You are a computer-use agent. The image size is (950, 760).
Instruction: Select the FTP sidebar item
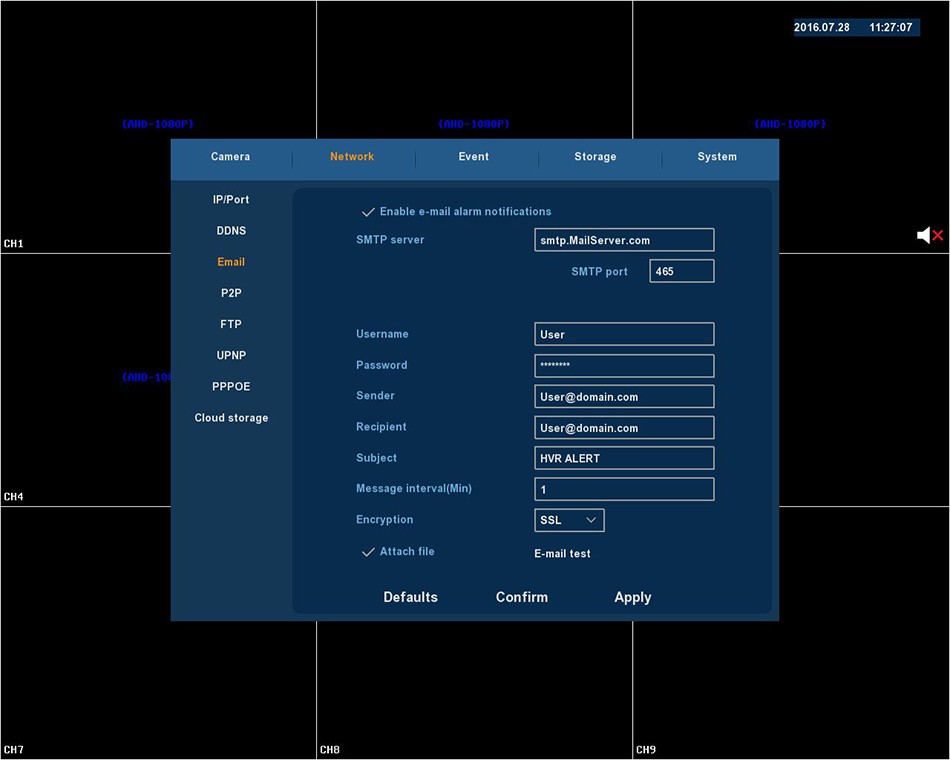(x=231, y=324)
